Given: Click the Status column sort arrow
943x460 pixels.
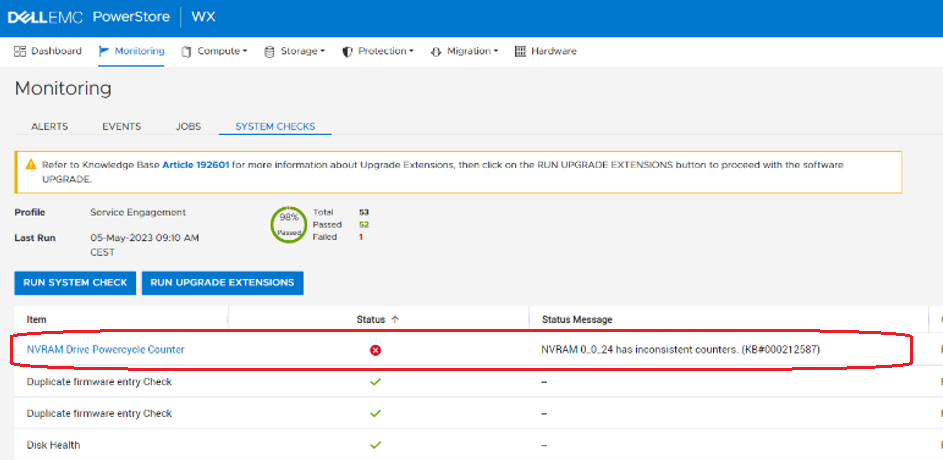Looking at the screenshot, I should (395, 319).
